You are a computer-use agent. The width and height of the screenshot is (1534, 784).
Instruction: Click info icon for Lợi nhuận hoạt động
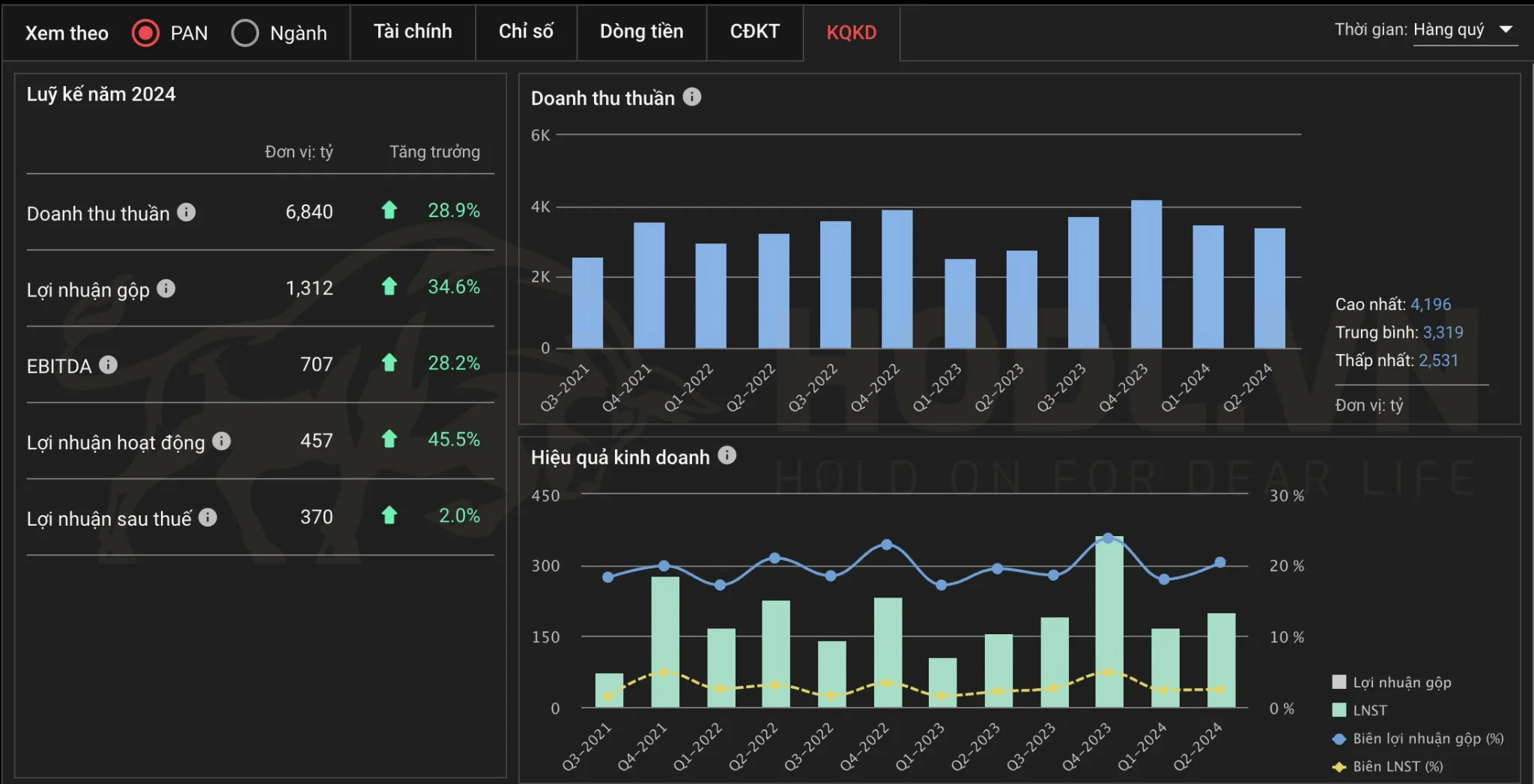(x=222, y=441)
